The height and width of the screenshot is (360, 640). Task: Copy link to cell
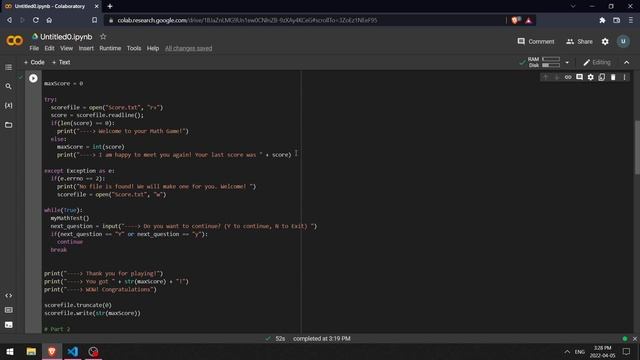[568, 77]
